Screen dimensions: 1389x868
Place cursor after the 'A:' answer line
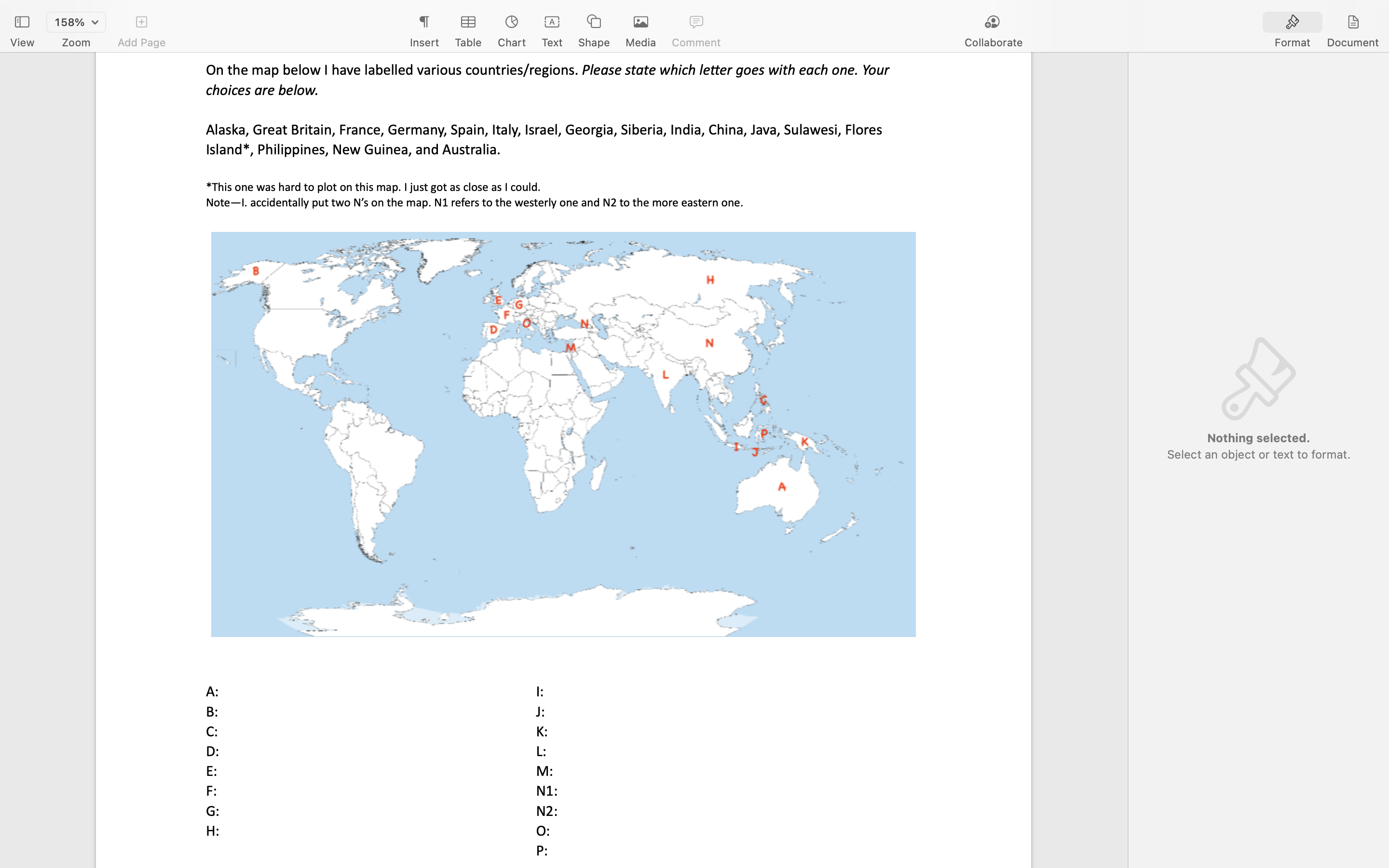click(x=221, y=692)
